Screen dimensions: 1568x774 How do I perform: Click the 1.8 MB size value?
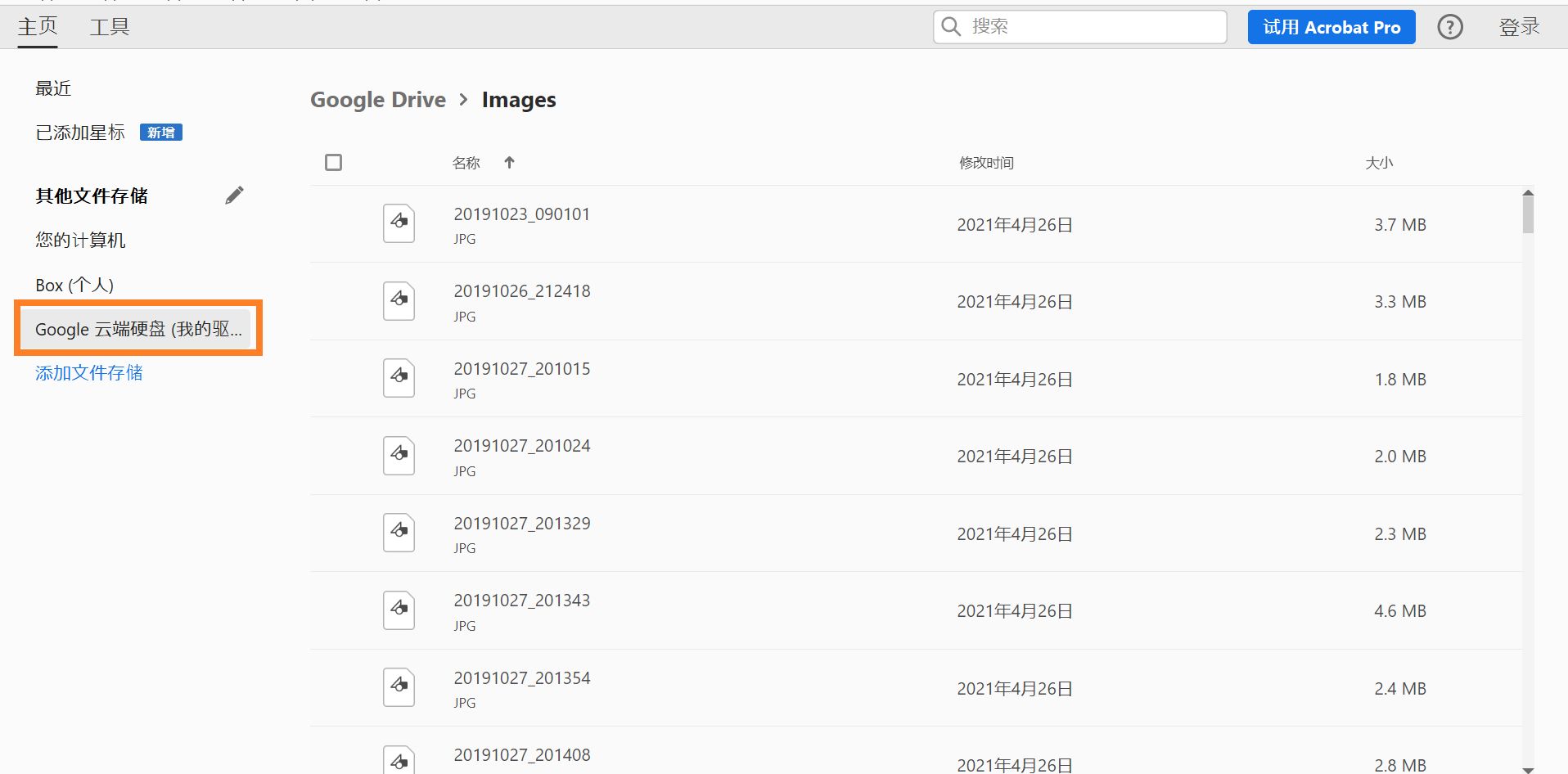tap(1400, 380)
